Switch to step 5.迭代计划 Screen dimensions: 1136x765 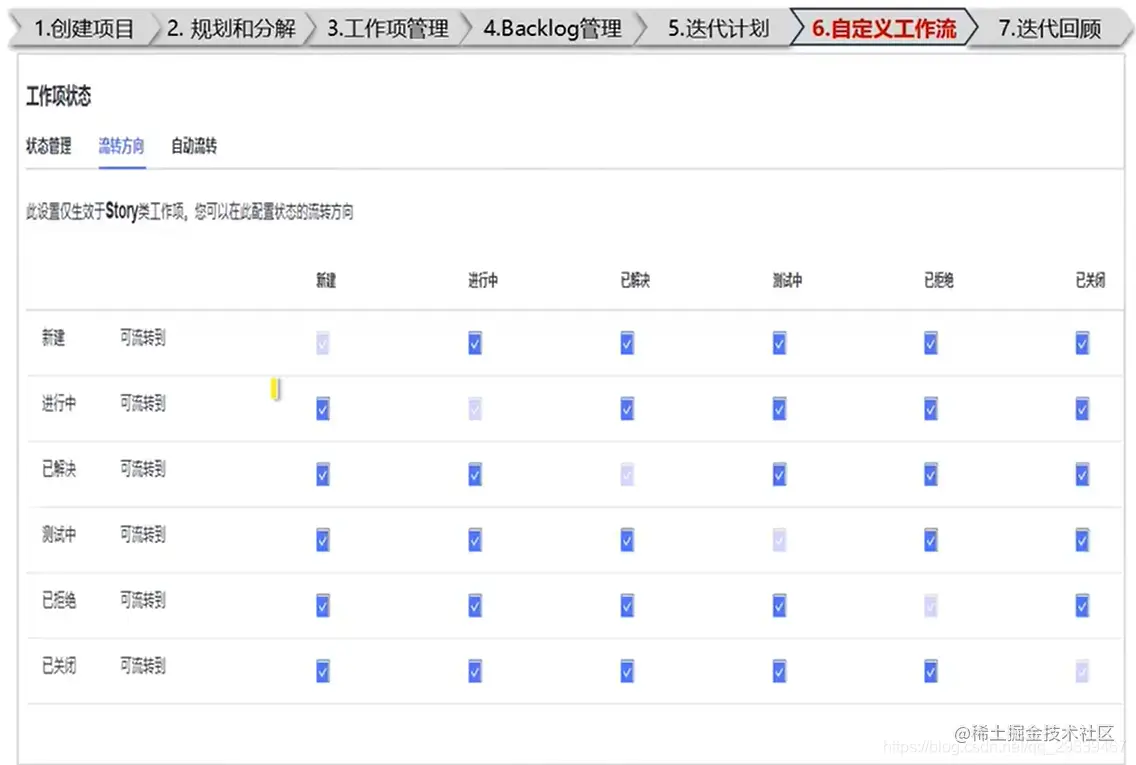[718, 28]
